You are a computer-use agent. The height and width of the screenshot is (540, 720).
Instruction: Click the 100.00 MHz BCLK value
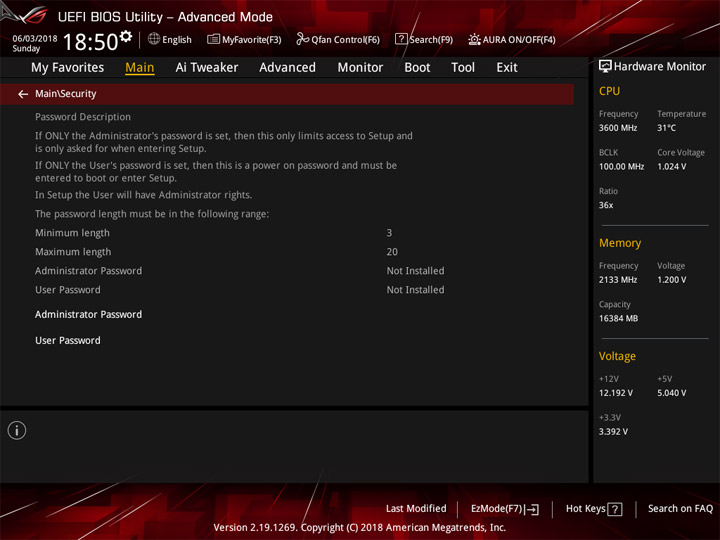click(x=622, y=167)
